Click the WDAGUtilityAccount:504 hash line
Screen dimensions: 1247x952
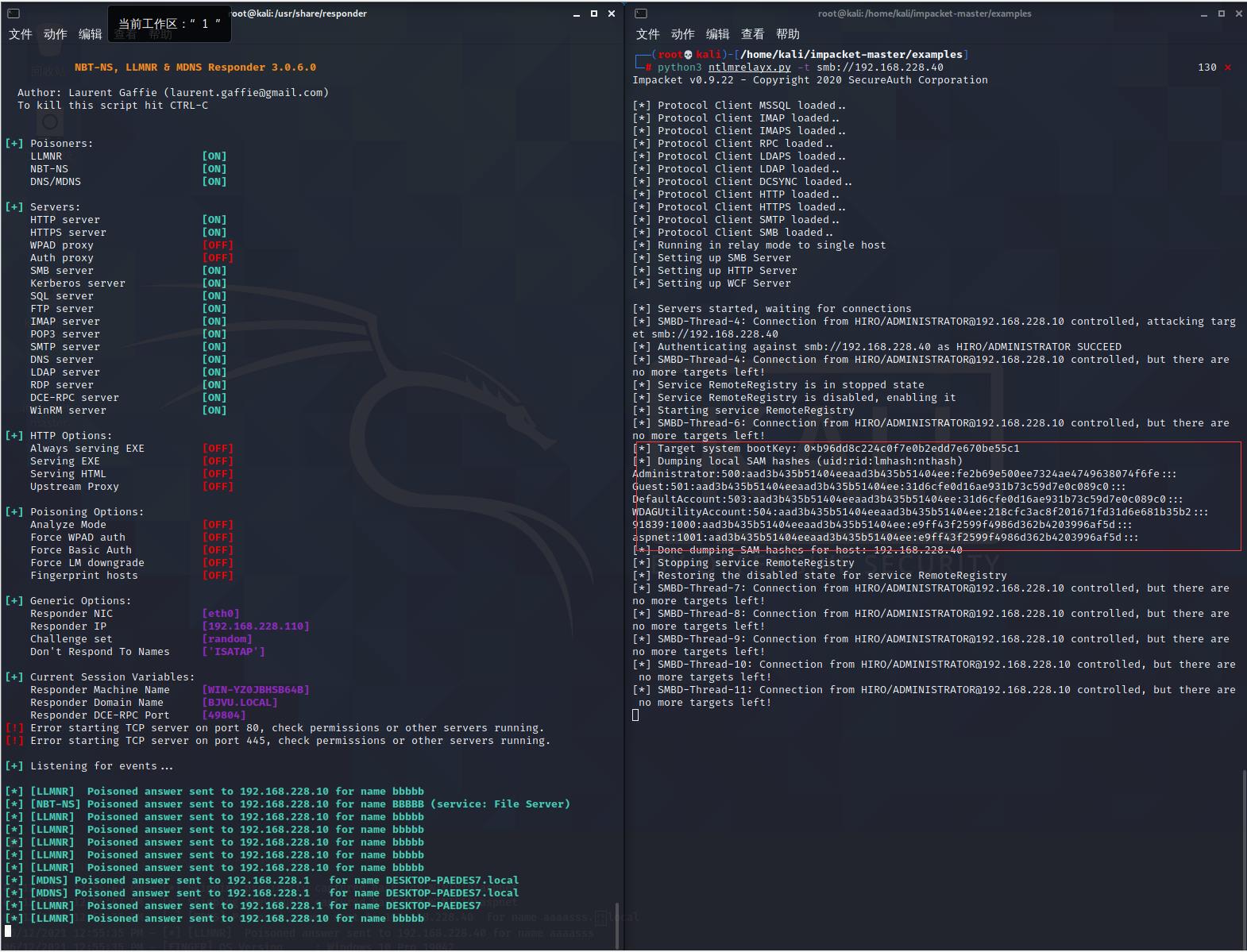click(x=921, y=512)
